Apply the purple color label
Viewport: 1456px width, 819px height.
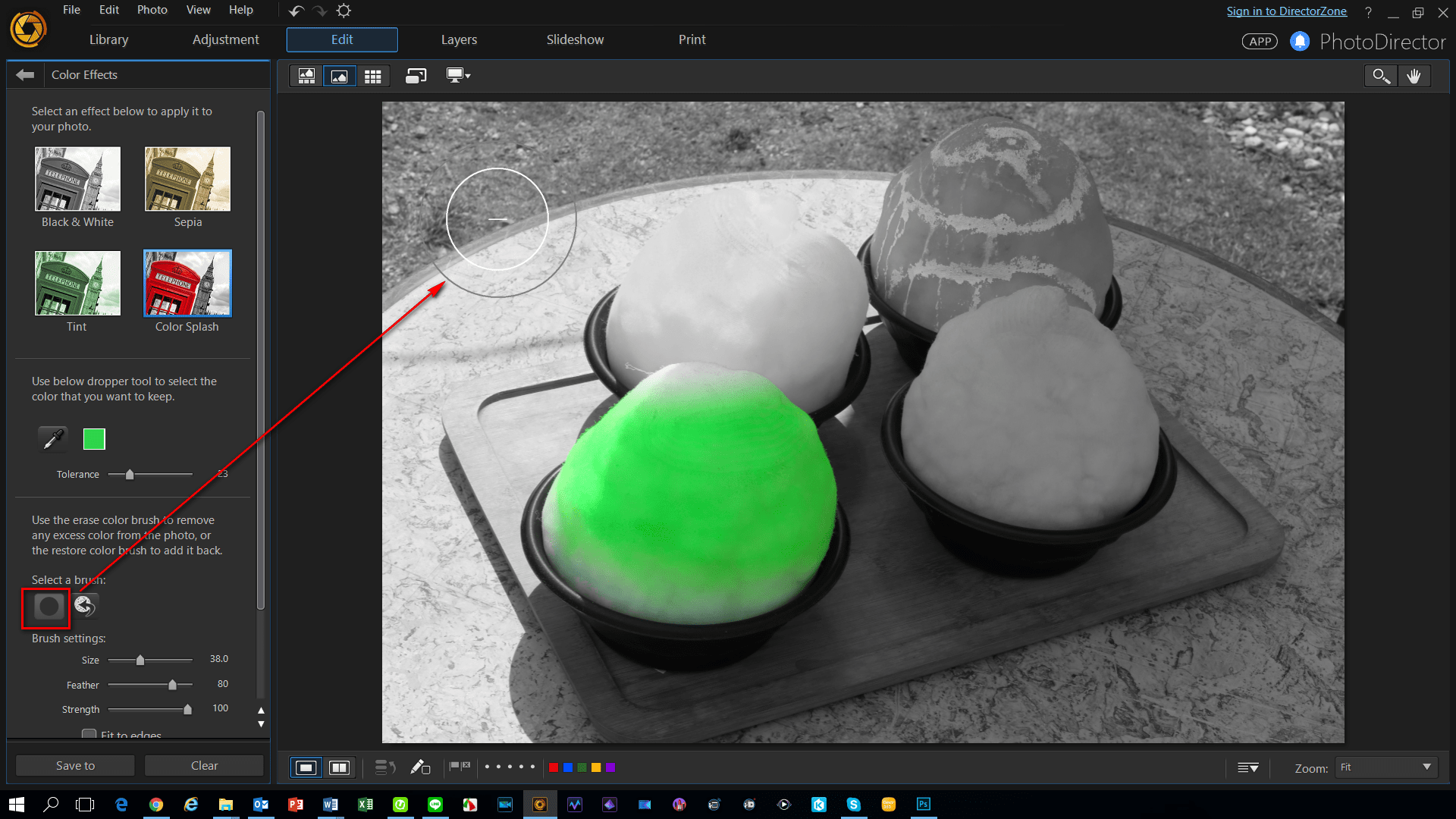coord(610,767)
